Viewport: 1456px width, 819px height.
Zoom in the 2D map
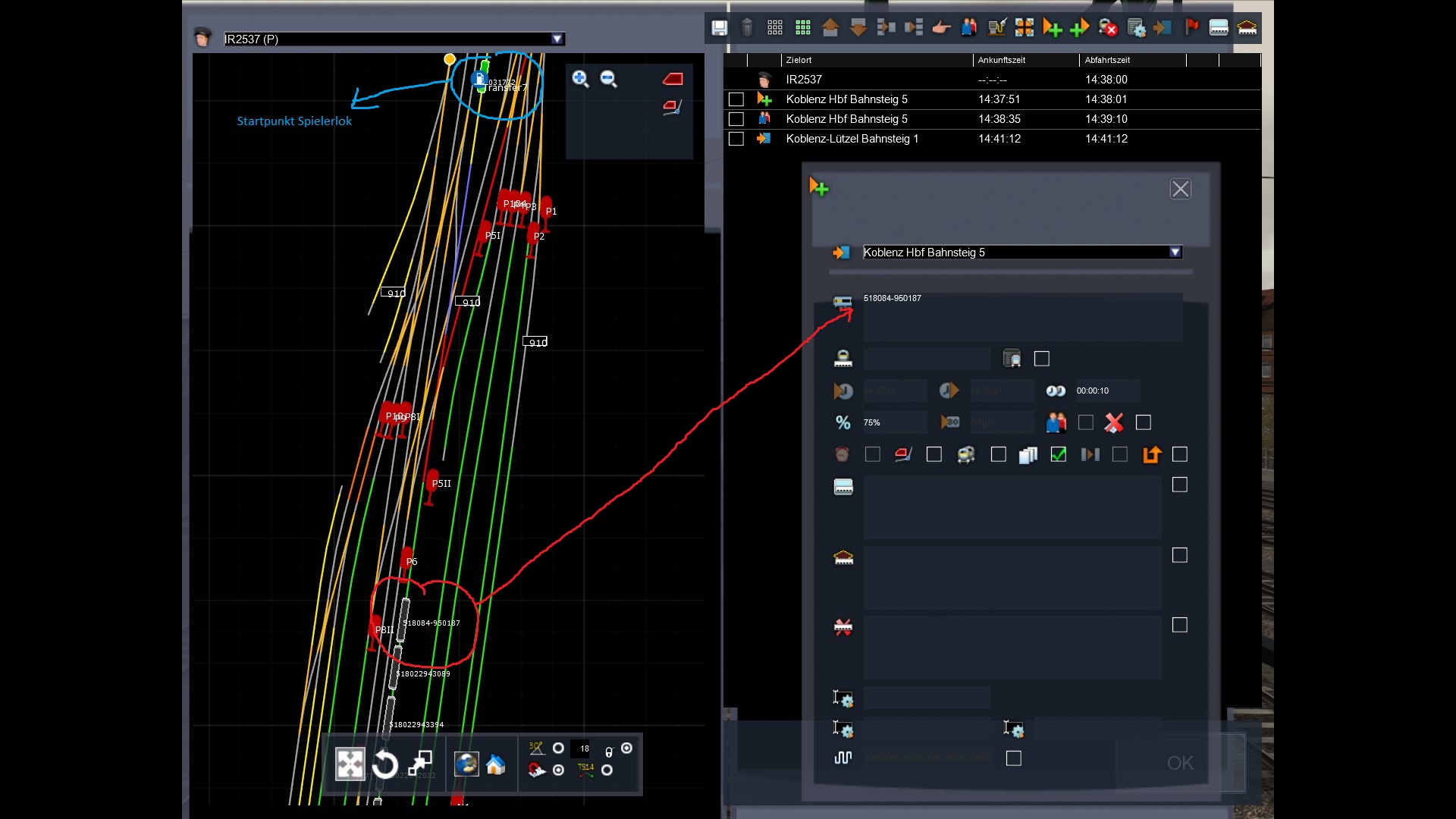(x=580, y=79)
